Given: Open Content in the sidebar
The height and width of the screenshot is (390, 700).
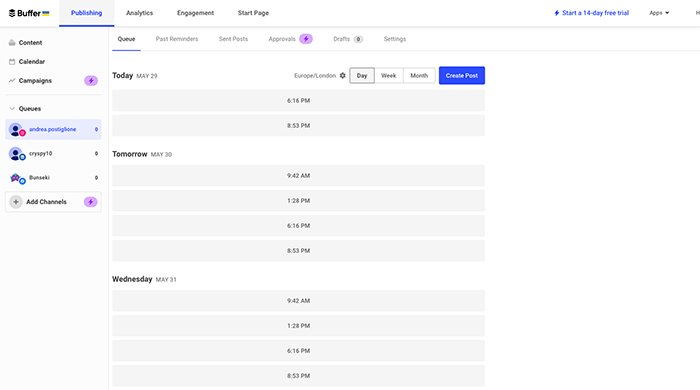Looking at the screenshot, I should (30, 43).
